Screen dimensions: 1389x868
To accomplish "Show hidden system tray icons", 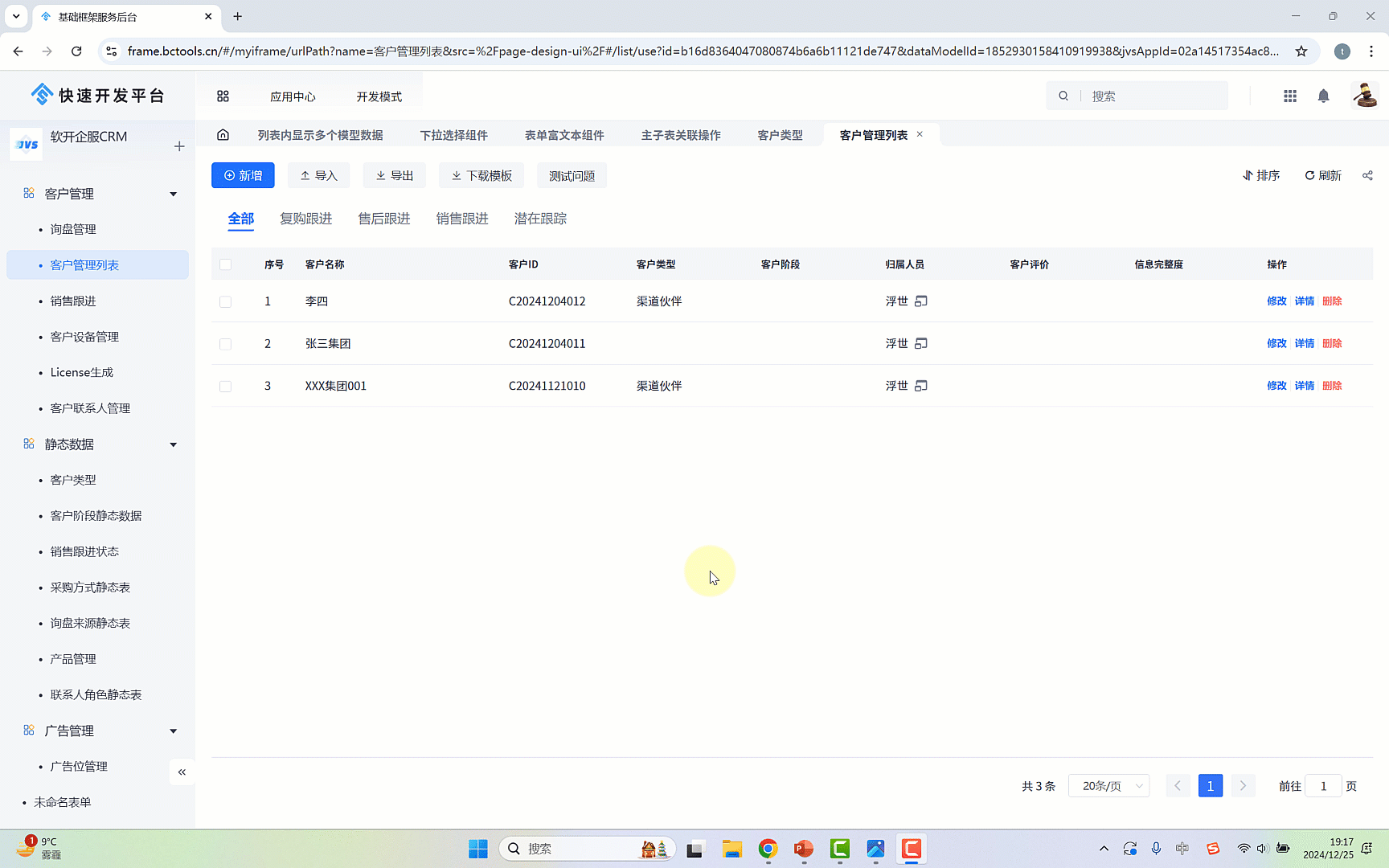I will 1104,849.
